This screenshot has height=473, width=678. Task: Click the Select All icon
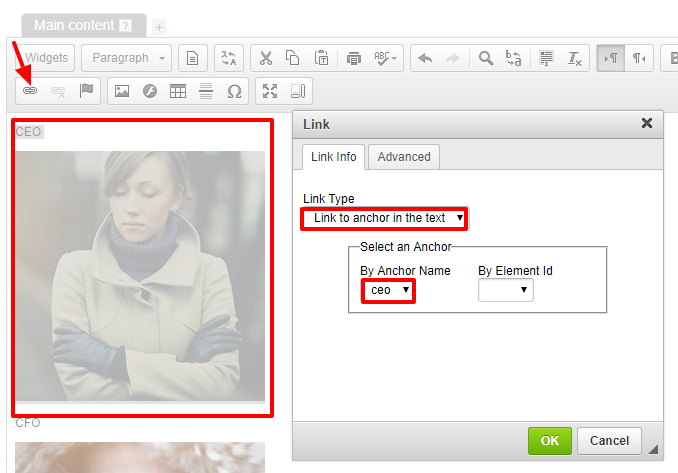(x=546, y=58)
